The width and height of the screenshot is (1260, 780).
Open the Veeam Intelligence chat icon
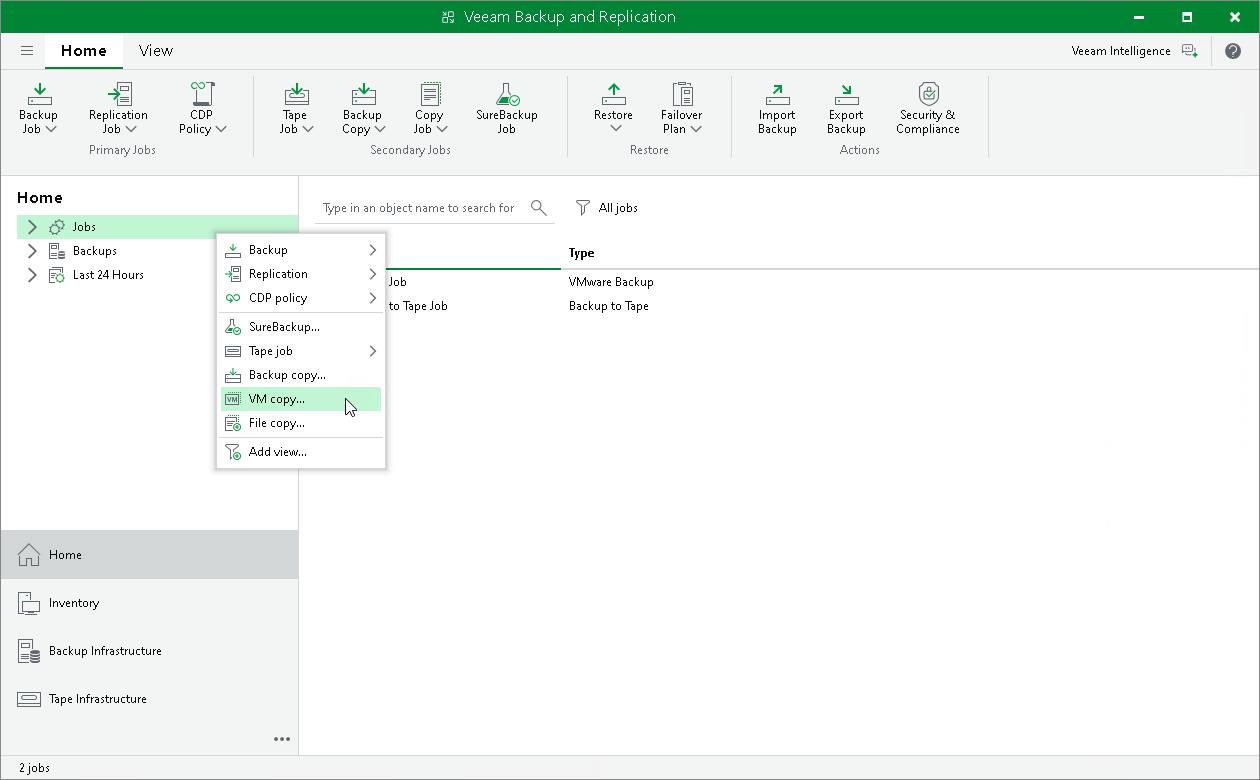[1189, 51]
